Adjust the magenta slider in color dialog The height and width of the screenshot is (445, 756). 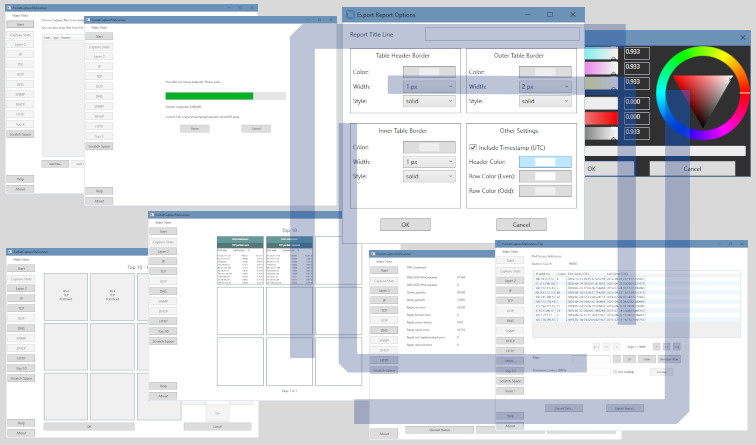tap(601, 68)
